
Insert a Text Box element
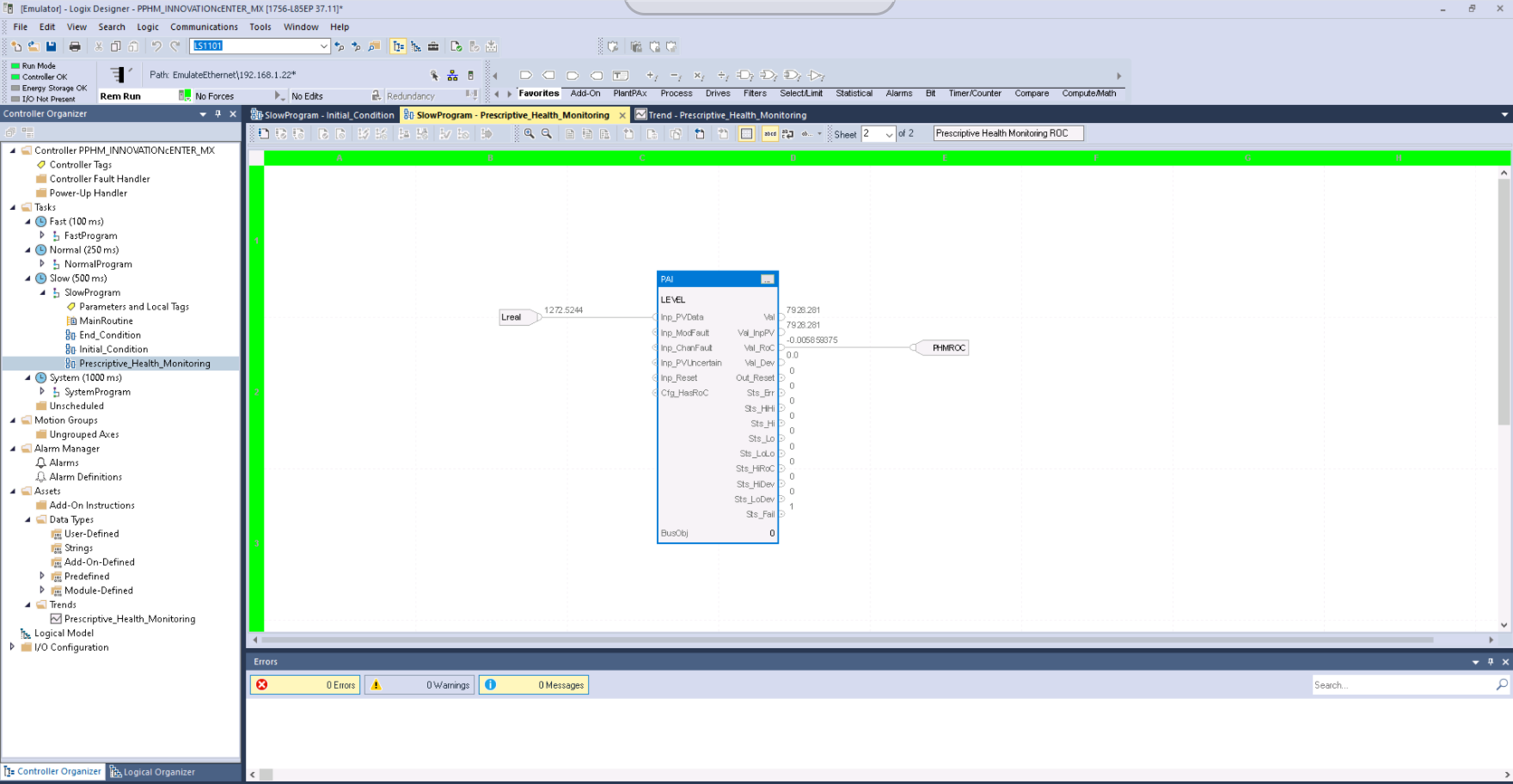tap(621, 76)
